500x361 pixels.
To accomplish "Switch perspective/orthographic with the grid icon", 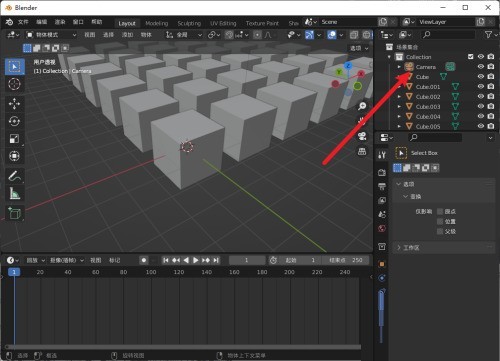I will 362,151.
